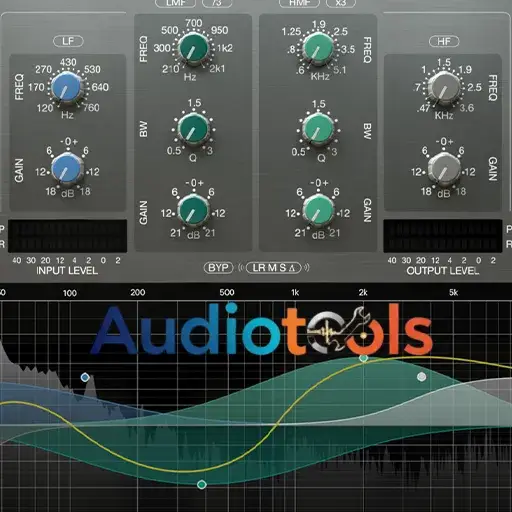Screen dimensions: 512x512
Task: Click the 700 mark on LMF FREQ
Action: [x=194, y=23]
